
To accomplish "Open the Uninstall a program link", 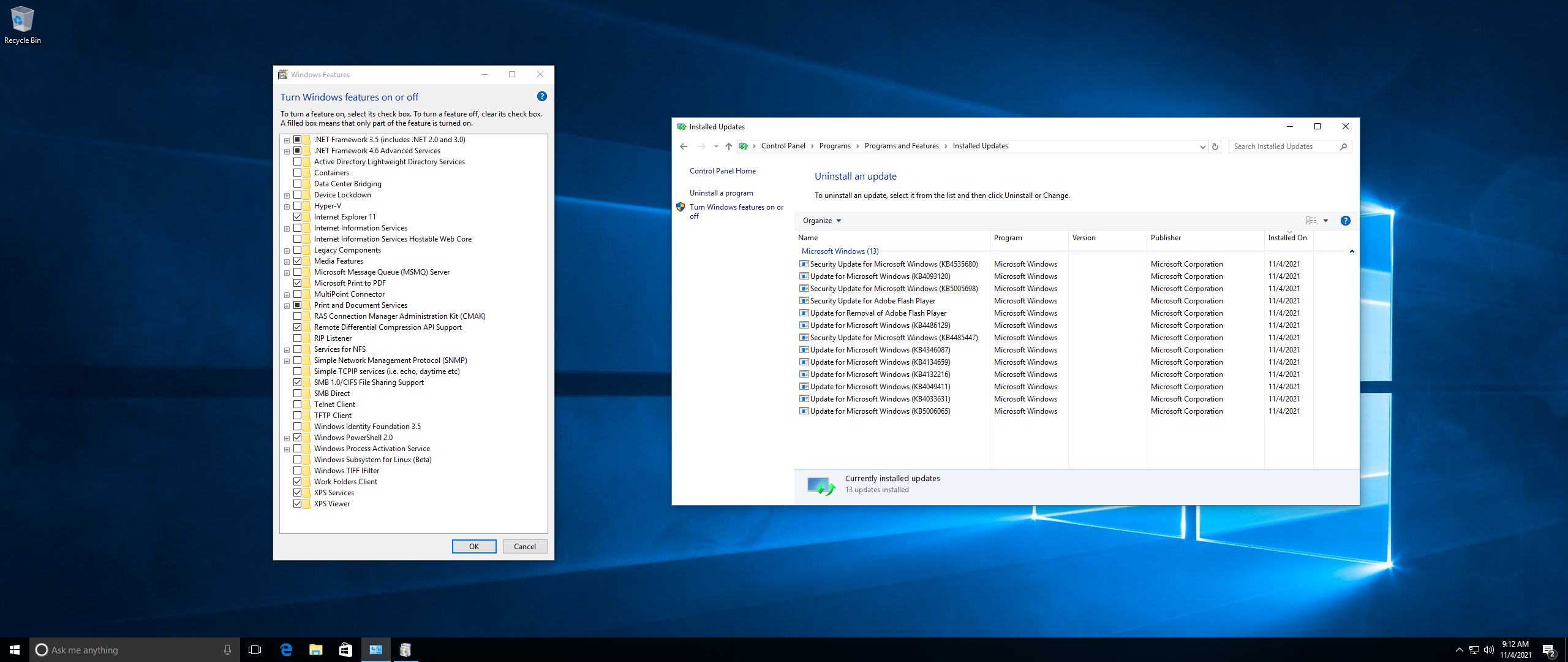I will point(722,193).
